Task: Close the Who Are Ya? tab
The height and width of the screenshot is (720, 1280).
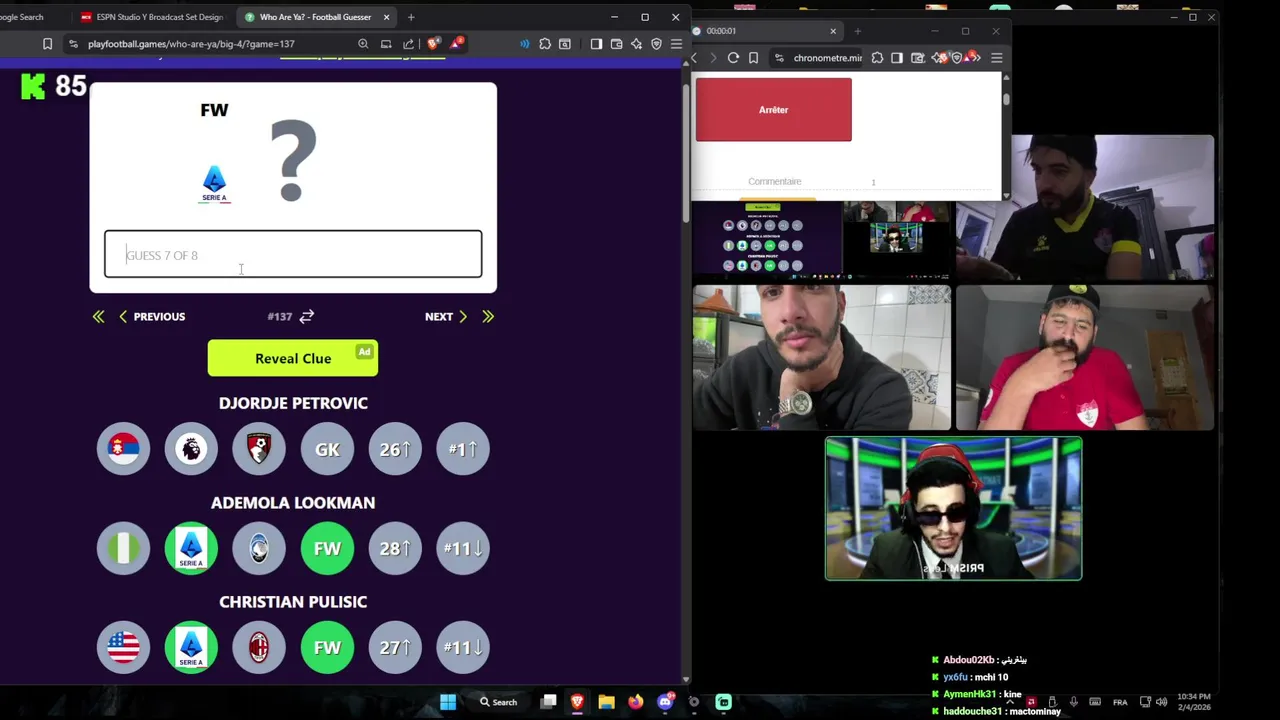Action: (386, 17)
